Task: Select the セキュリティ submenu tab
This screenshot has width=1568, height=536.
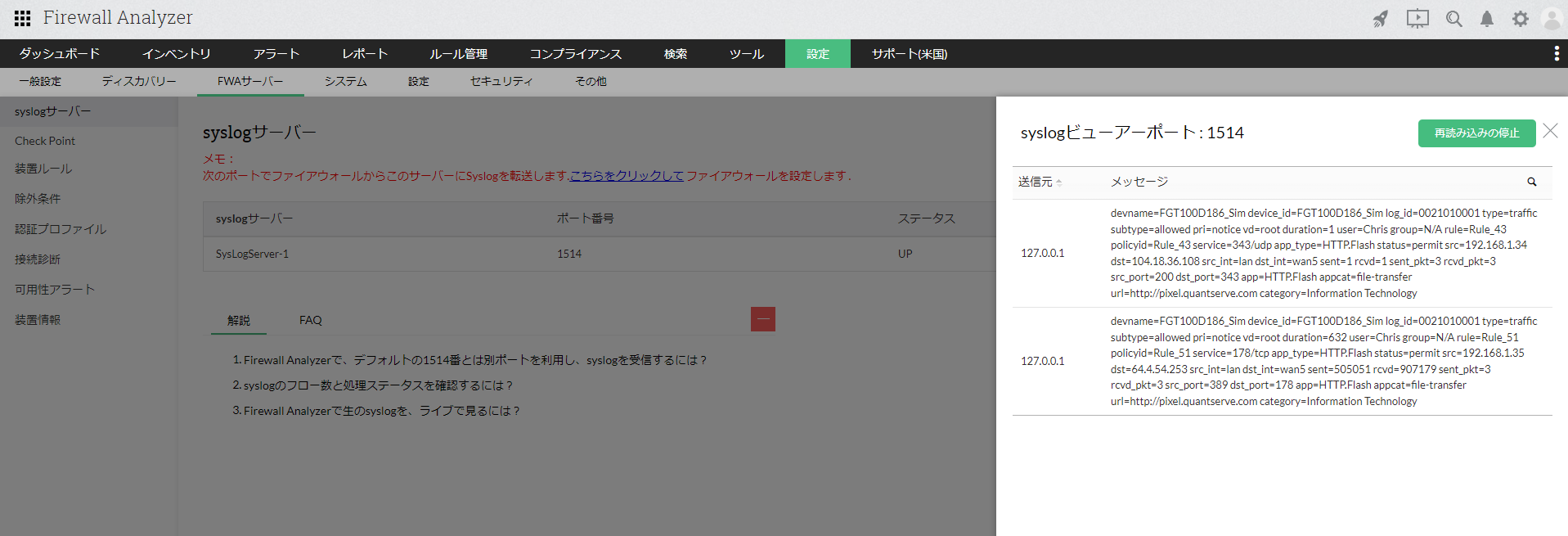Action: [501, 82]
